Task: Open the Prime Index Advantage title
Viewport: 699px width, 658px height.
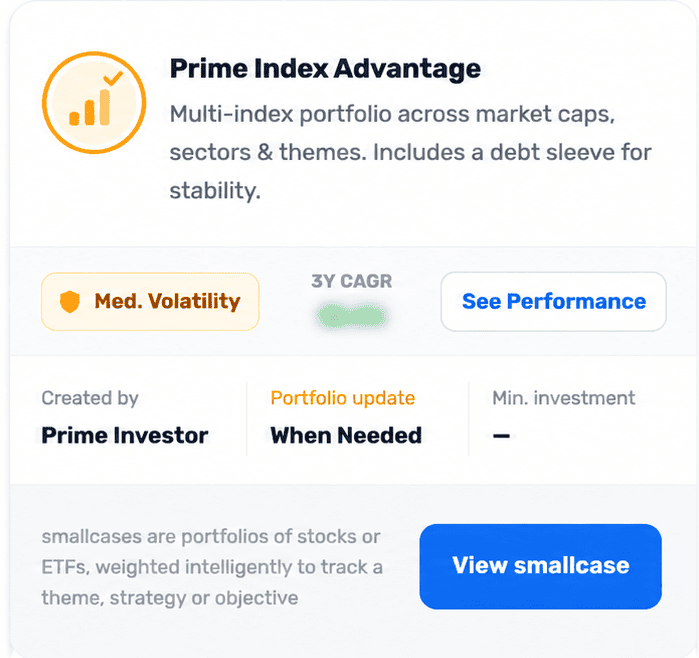Action: point(325,69)
